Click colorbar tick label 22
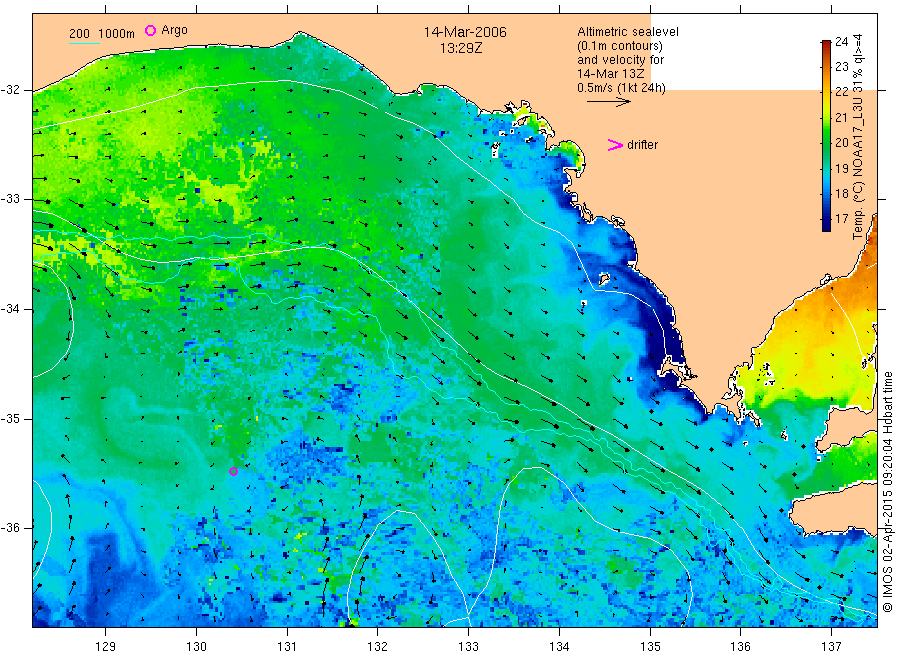The width and height of the screenshot is (900, 660). tap(841, 92)
